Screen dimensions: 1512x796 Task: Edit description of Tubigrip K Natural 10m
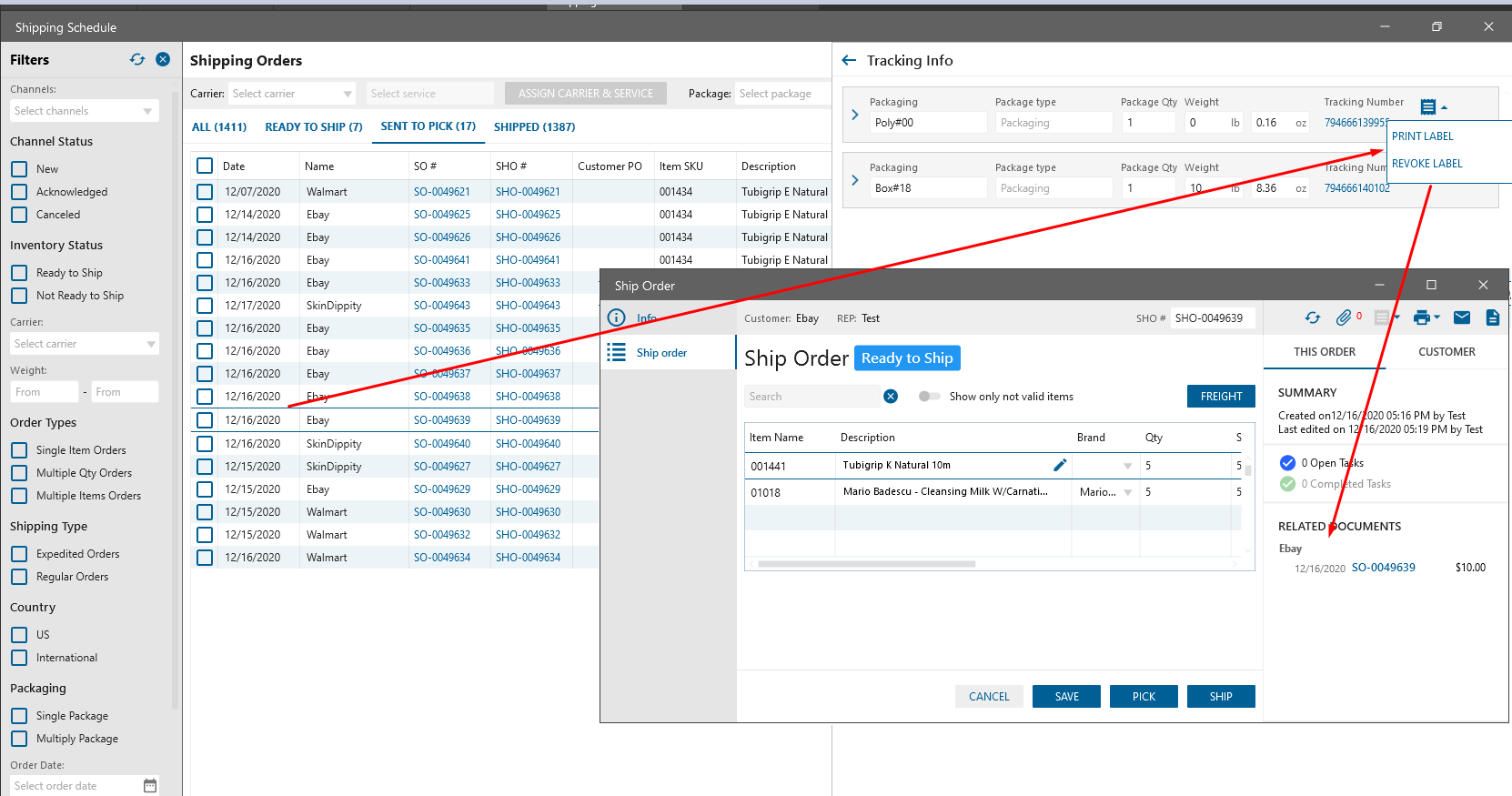[x=1060, y=465]
